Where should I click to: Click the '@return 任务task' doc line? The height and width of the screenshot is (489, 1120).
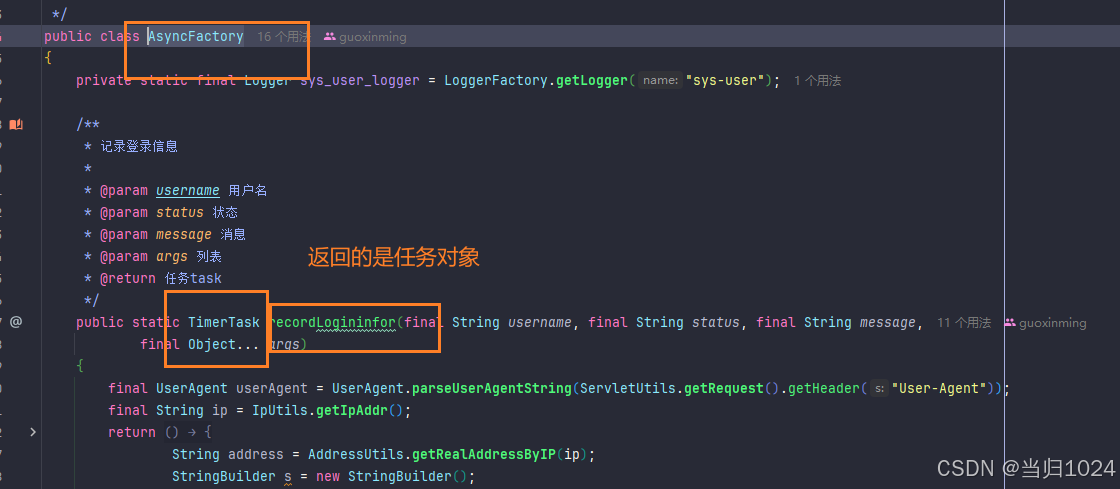pyautogui.click(x=161, y=278)
